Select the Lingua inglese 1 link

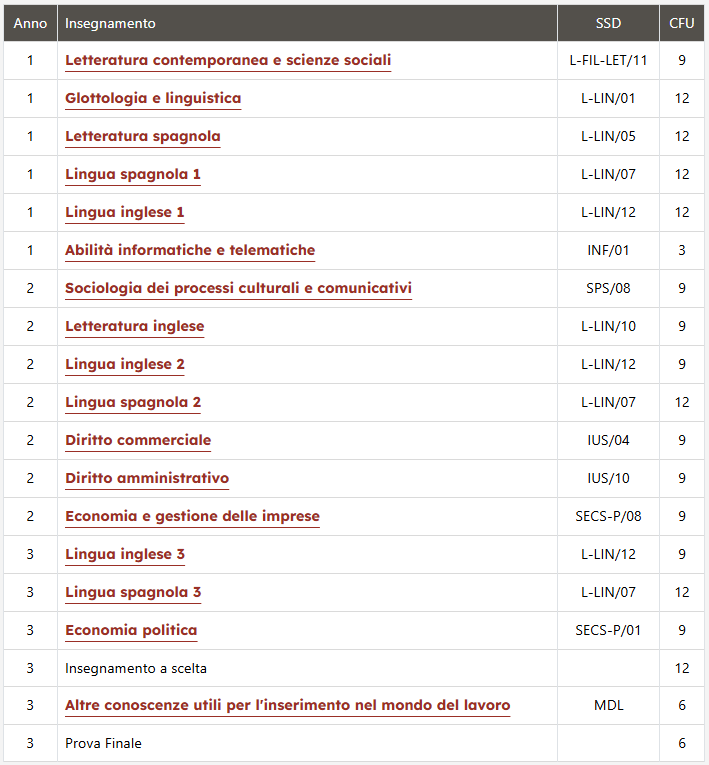pyautogui.click(x=124, y=212)
